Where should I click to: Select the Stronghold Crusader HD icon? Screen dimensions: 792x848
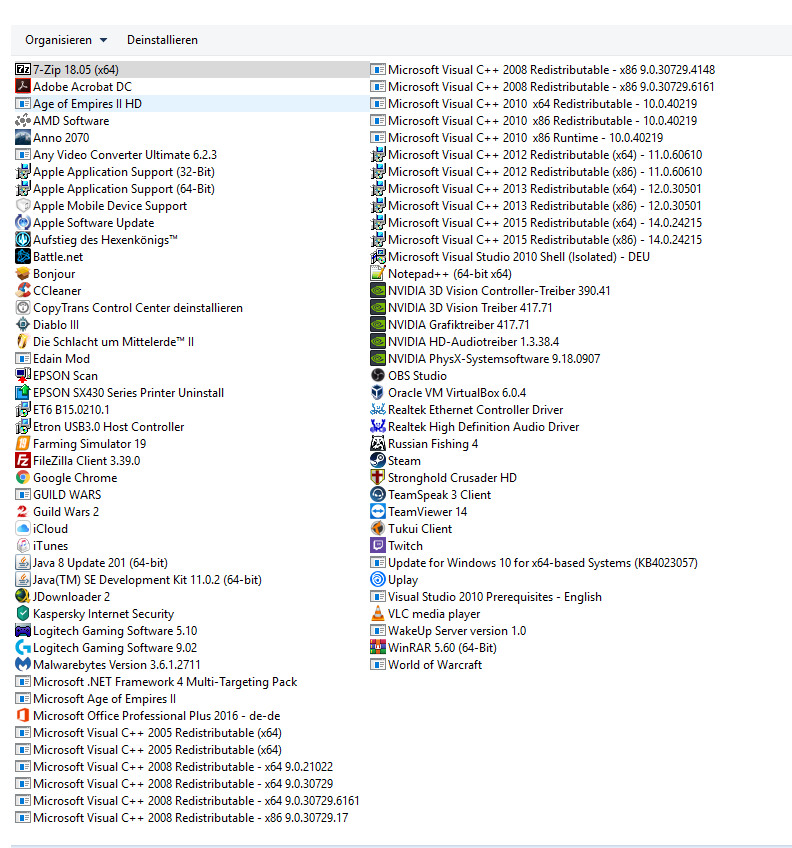tap(378, 478)
